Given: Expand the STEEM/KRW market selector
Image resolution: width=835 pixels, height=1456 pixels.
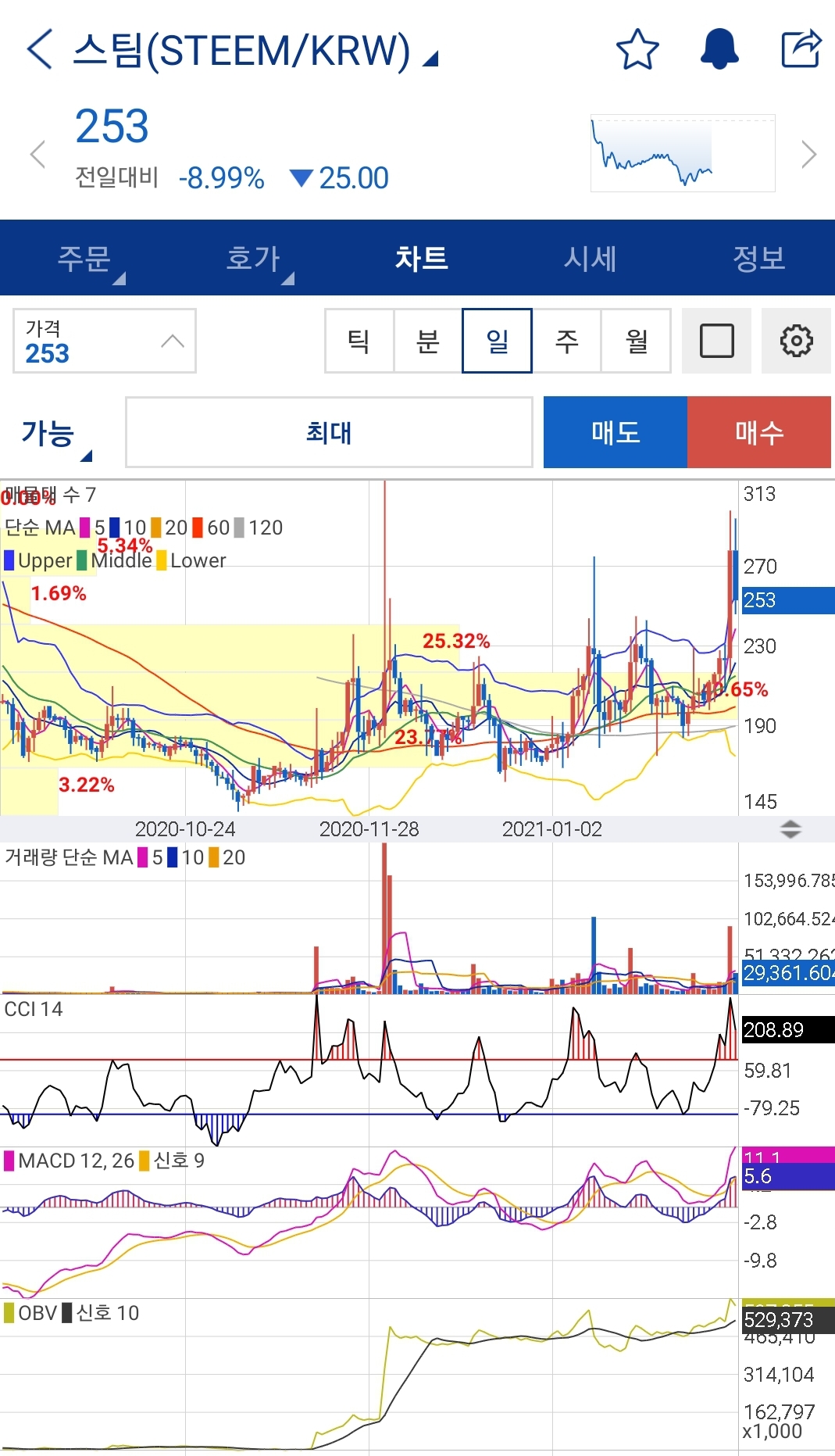Looking at the screenshot, I should [x=255, y=51].
